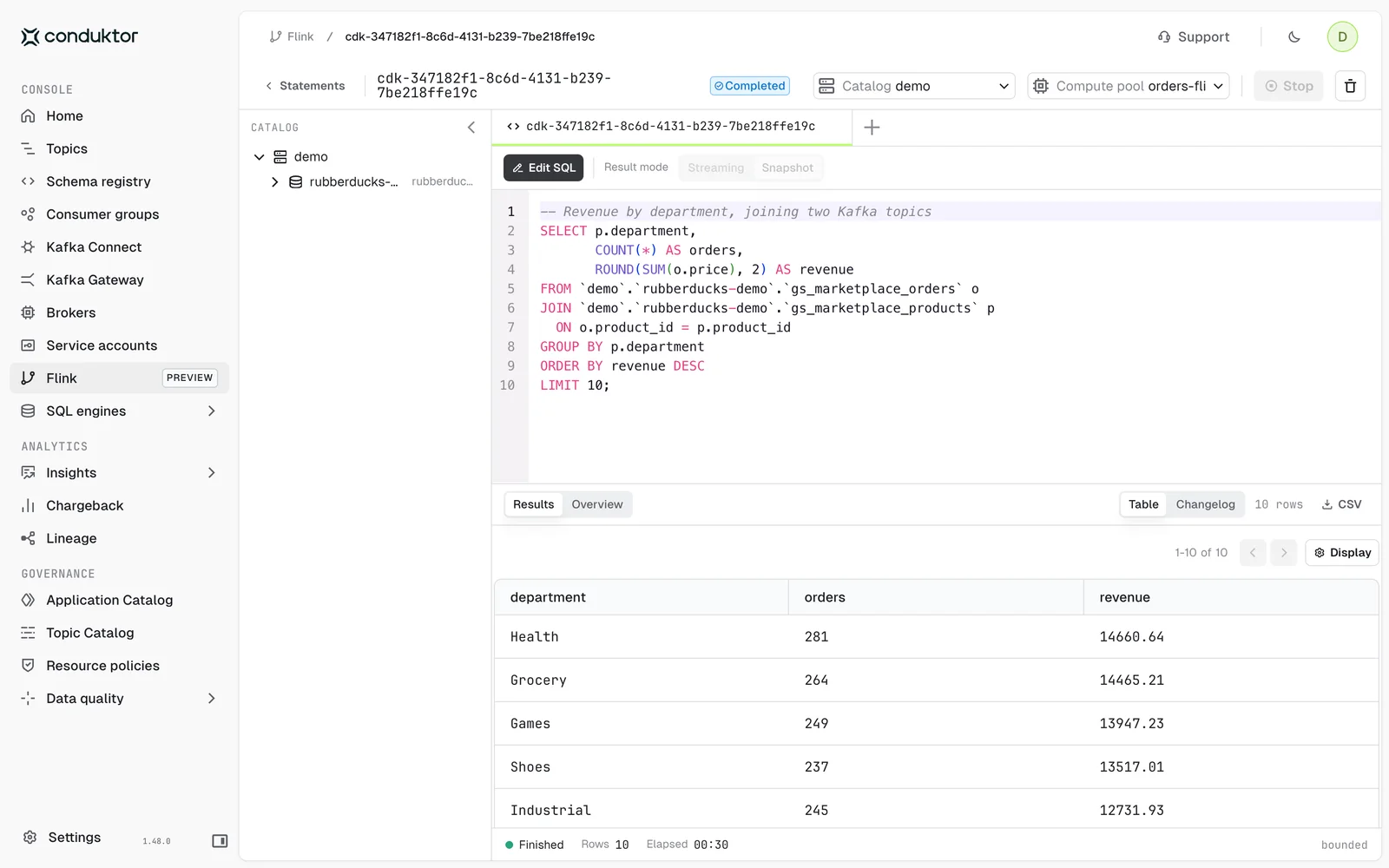This screenshot has height=868, width=1389.
Task: Expand Data quality submenu
Action: 211,699
